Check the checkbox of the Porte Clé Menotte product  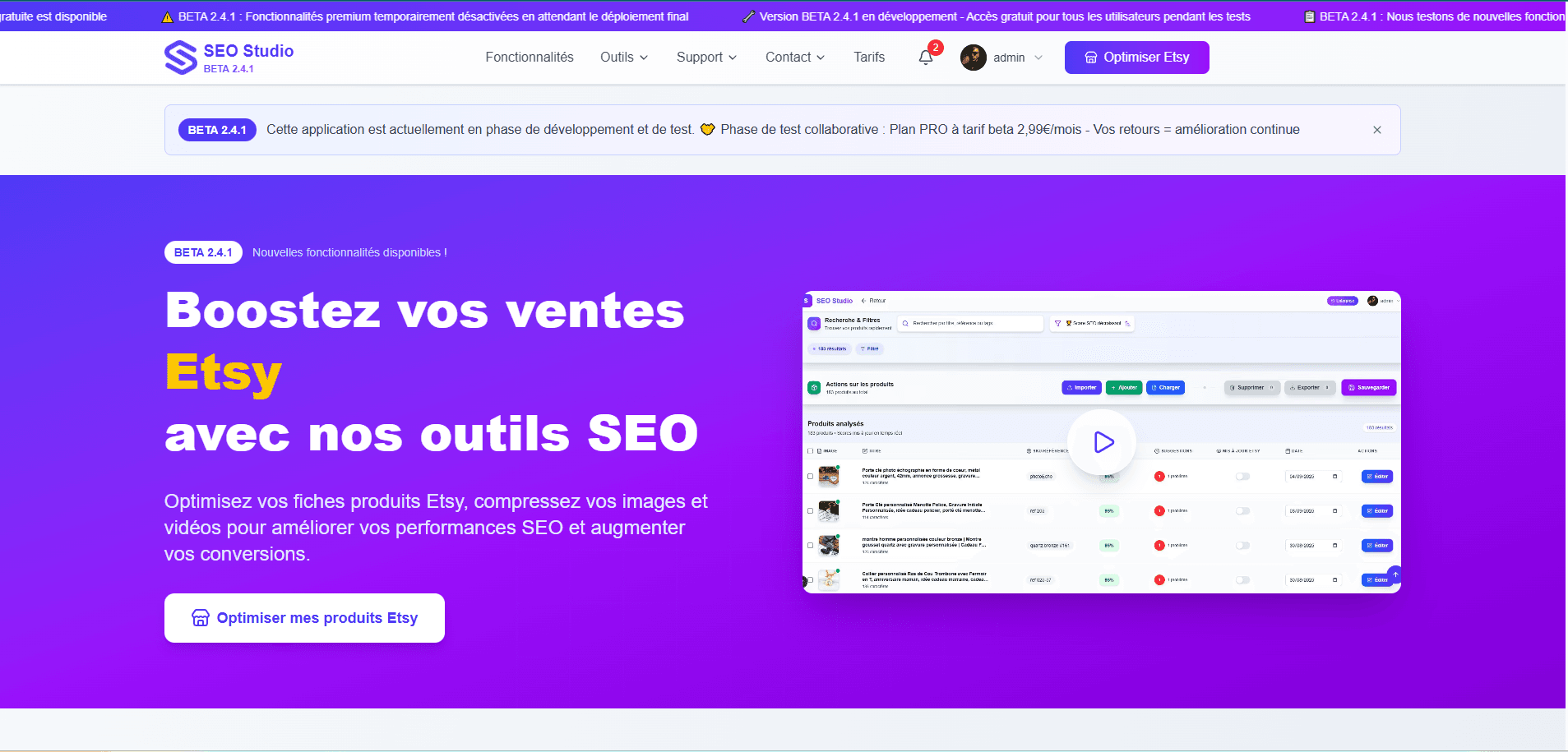point(809,510)
